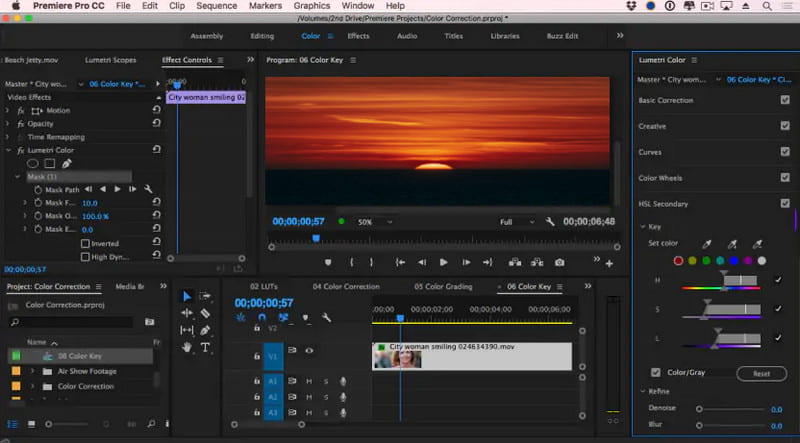Select the Hand tool

(x=187, y=347)
